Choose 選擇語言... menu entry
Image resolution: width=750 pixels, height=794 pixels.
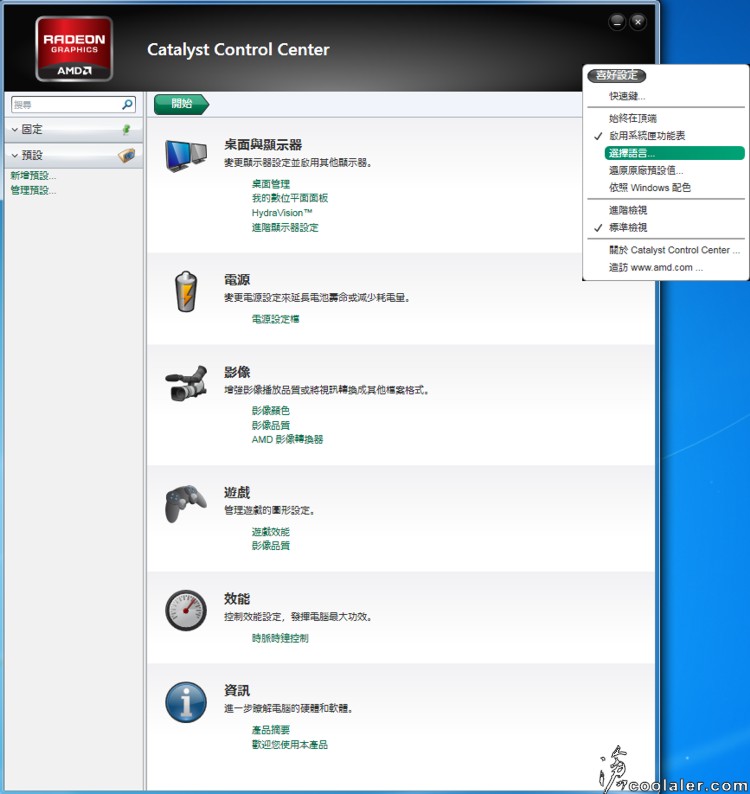(675, 153)
